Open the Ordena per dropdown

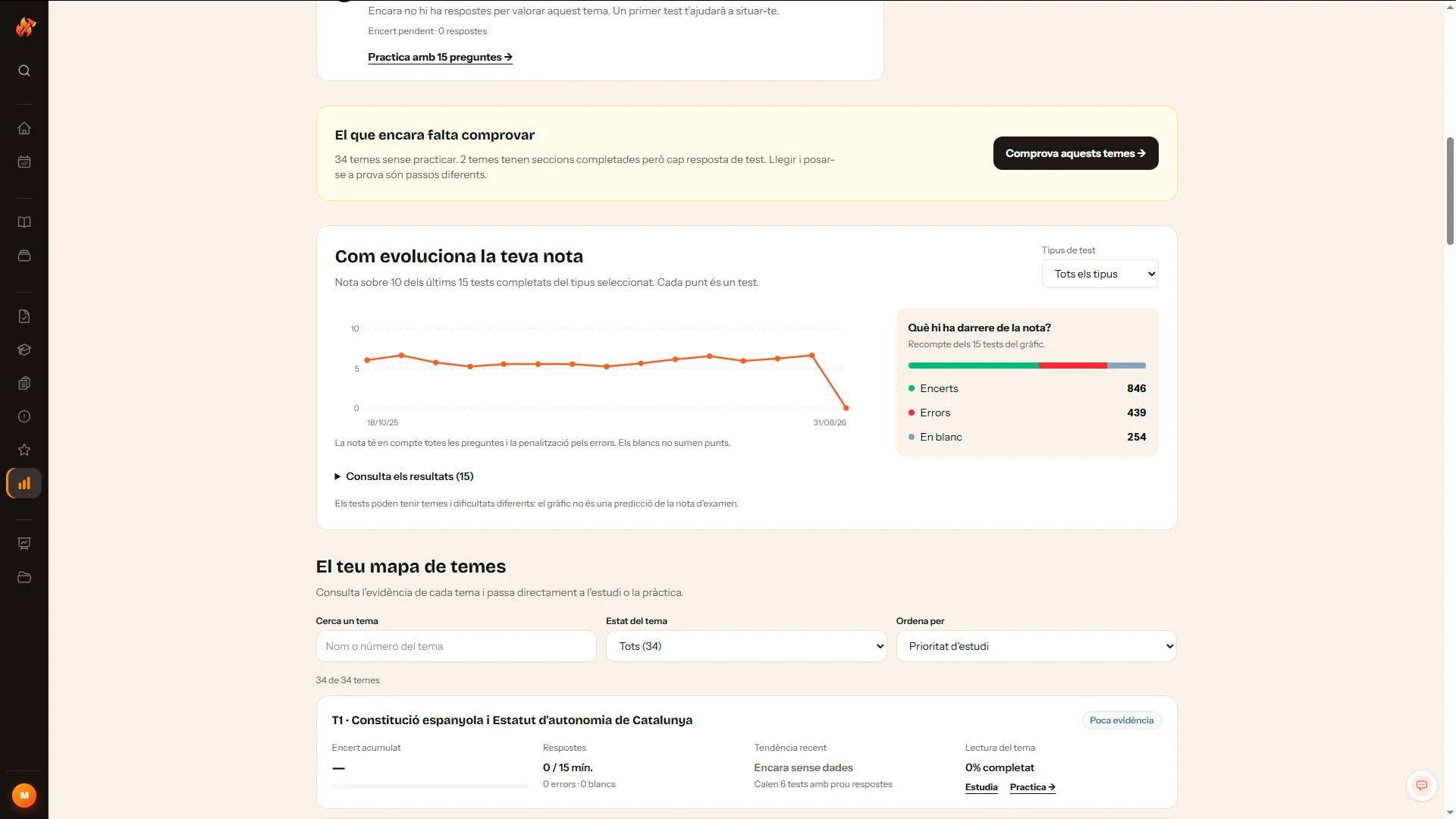[1036, 646]
